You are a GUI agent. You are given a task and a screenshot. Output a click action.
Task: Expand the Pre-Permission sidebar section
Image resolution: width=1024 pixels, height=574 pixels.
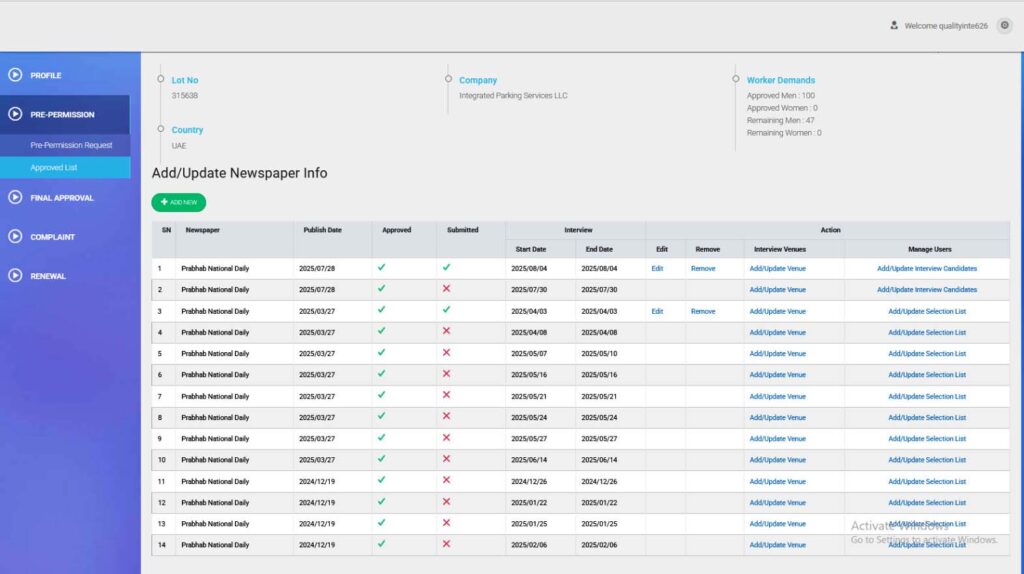click(x=62, y=115)
